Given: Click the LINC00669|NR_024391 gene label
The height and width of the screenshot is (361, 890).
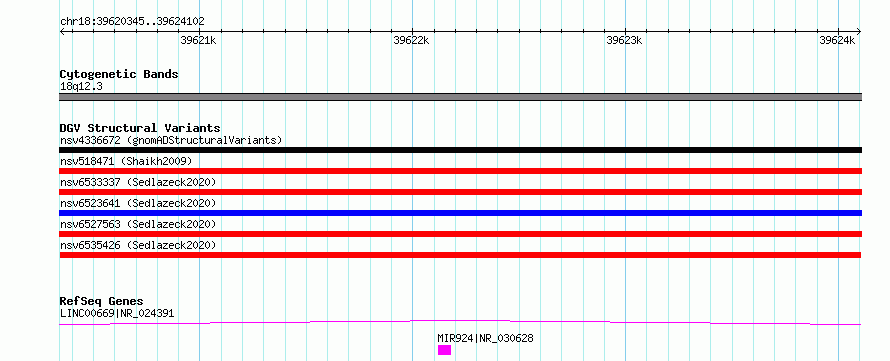Looking at the screenshot, I should [x=117, y=313].
